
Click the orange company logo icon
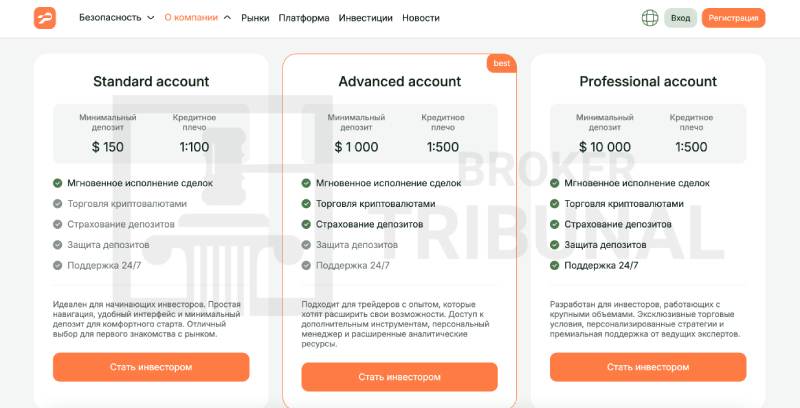(45, 18)
